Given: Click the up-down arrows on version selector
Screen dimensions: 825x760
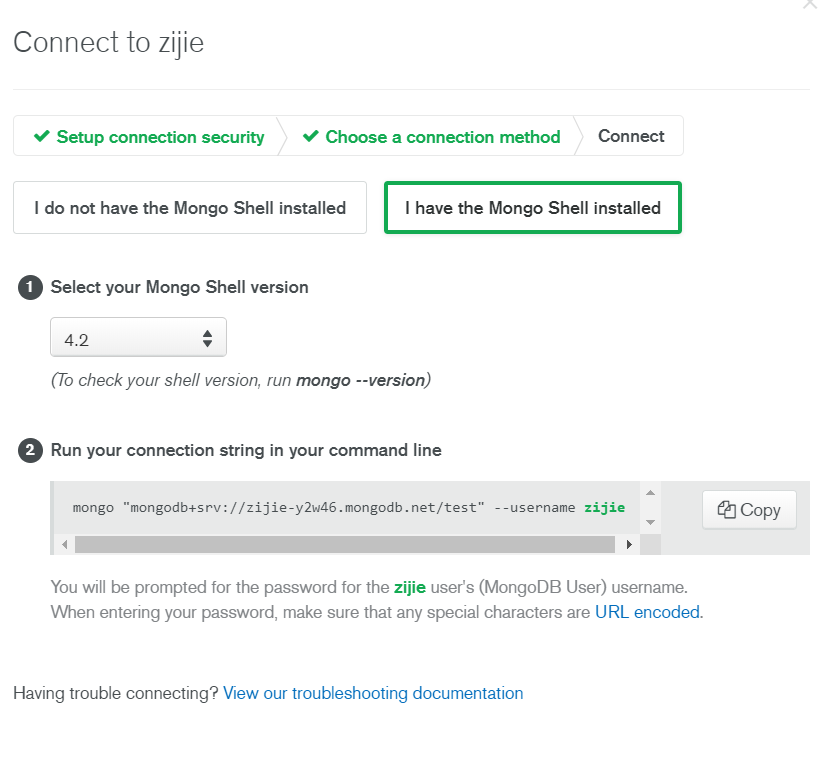Looking at the screenshot, I should pyautogui.click(x=207, y=338).
